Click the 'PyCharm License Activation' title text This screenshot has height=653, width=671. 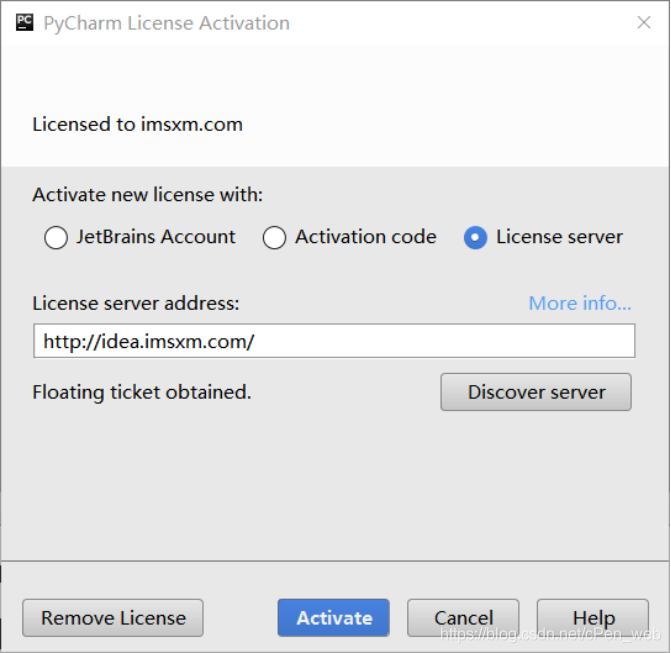click(x=166, y=23)
